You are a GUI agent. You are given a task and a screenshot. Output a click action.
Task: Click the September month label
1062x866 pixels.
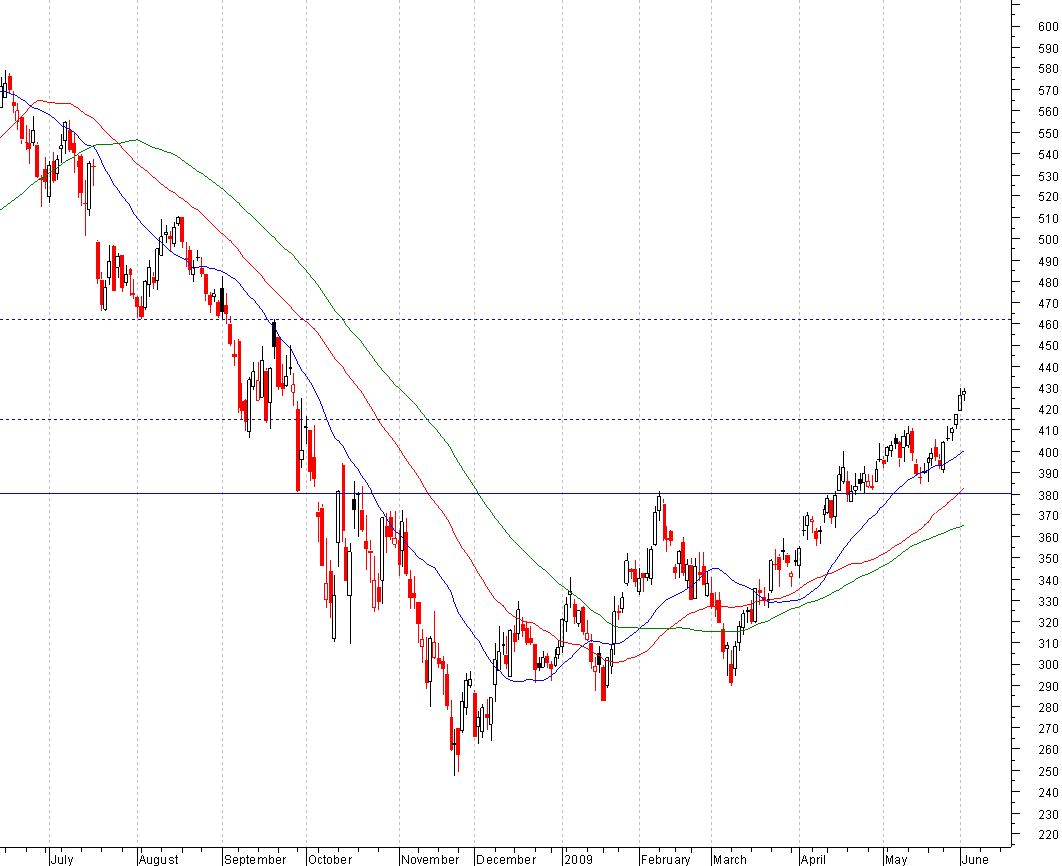point(255,859)
